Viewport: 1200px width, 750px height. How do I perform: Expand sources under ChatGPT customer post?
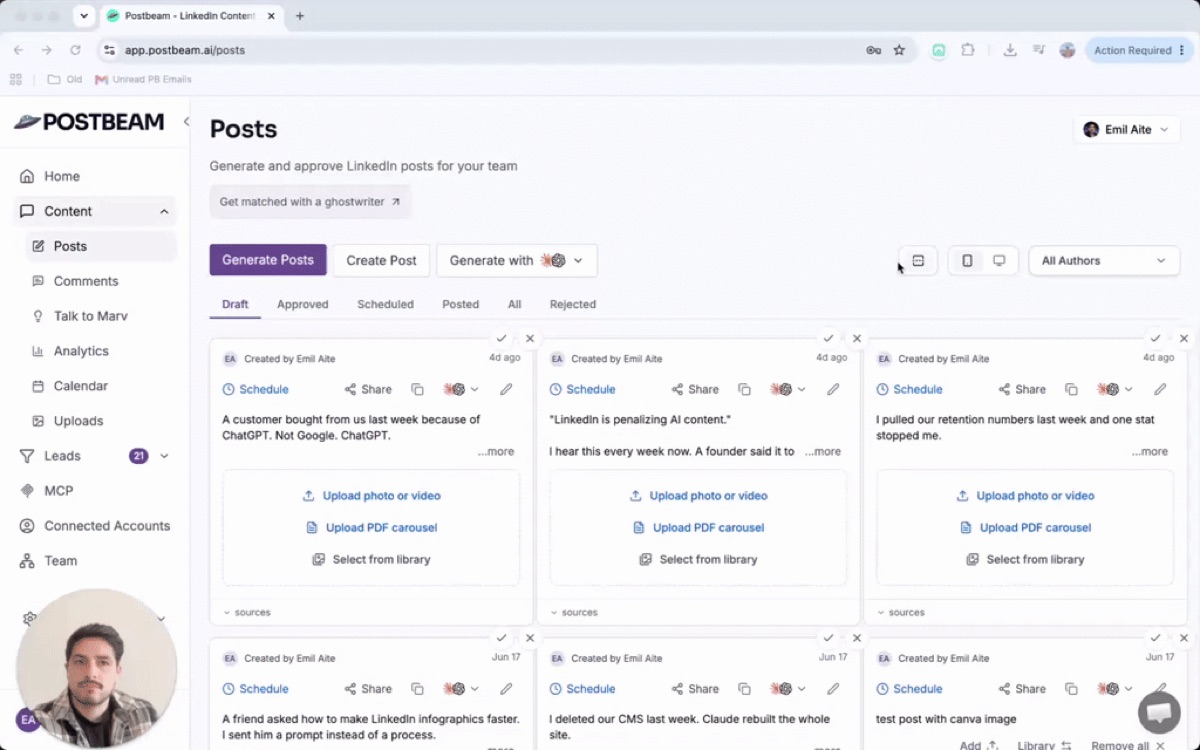pyautogui.click(x=246, y=612)
